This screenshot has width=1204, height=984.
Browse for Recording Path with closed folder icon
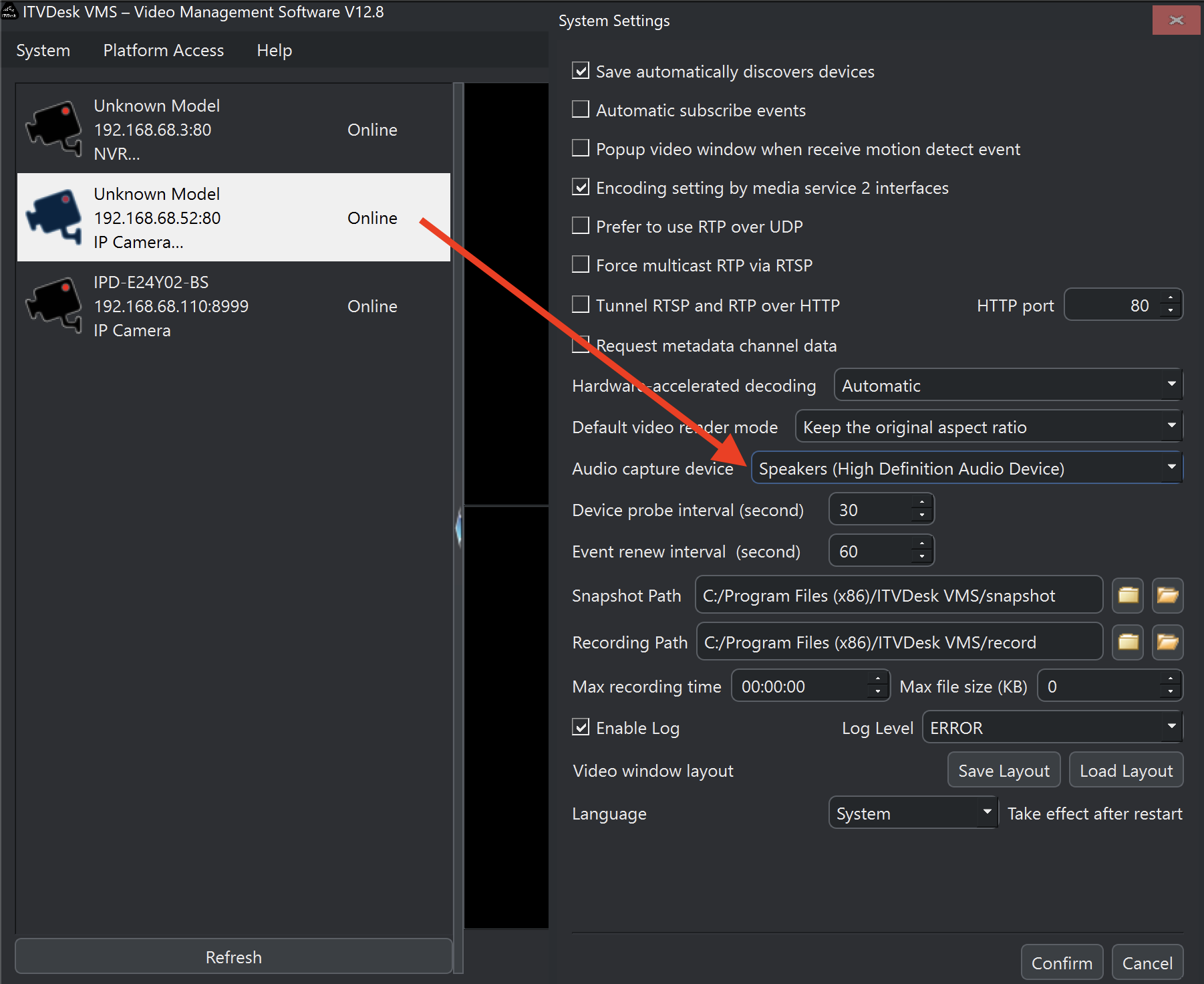[1128, 642]
